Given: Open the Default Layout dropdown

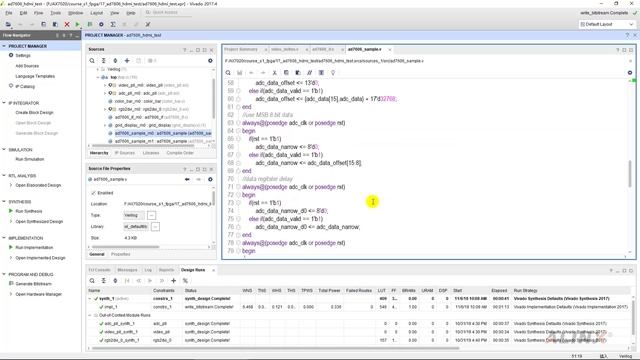Looking at the screenshot, I should point(607,24).
